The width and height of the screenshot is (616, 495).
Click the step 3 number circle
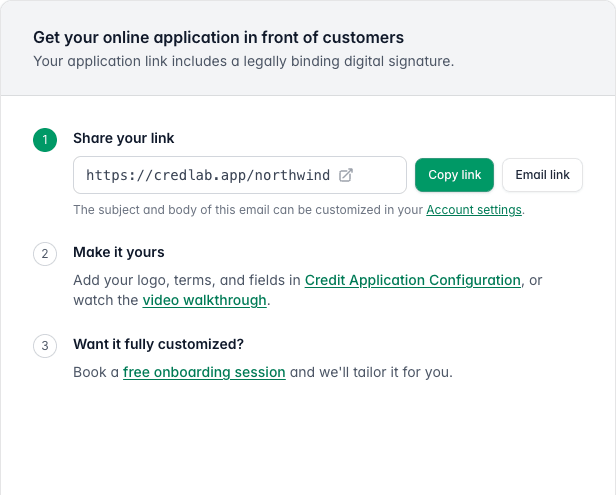(45, 346)
